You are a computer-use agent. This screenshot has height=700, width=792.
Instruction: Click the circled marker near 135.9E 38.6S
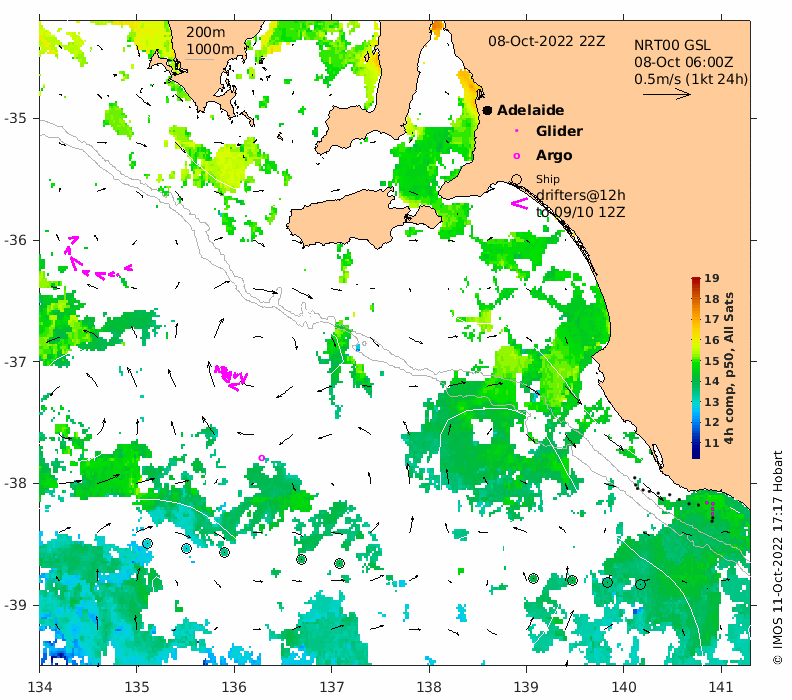click(224, 553)
